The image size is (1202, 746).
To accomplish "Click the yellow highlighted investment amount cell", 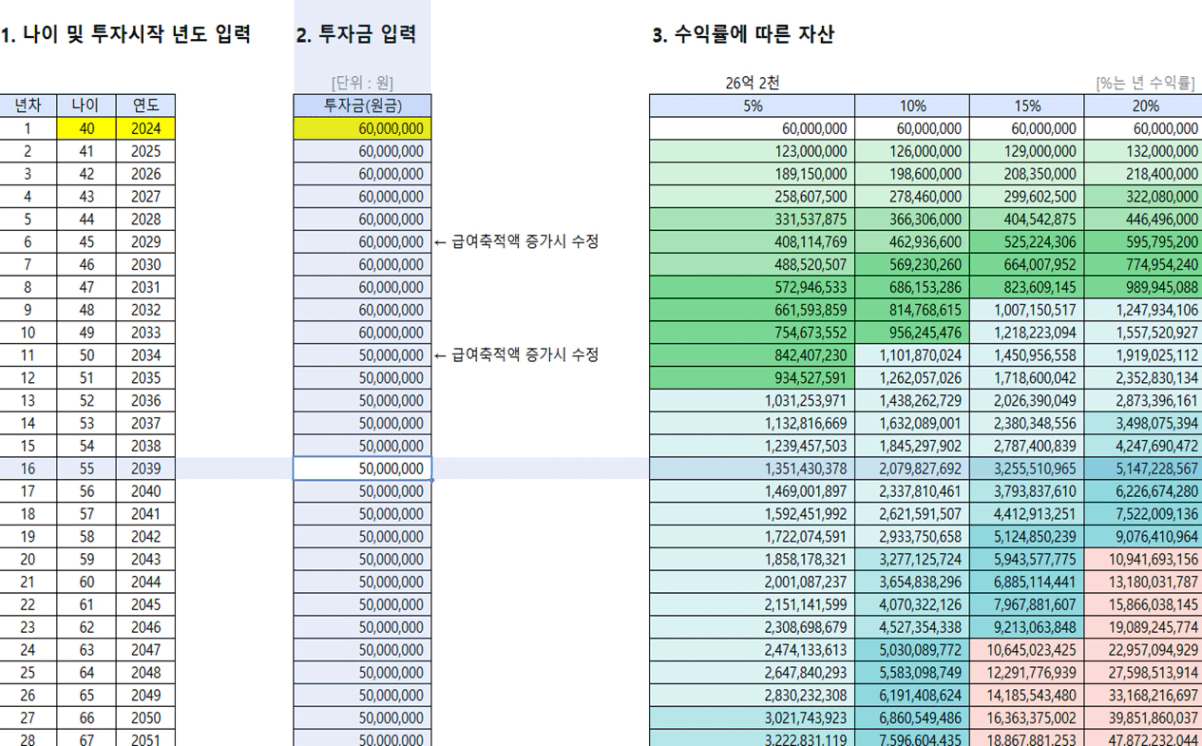I will 363,128.
